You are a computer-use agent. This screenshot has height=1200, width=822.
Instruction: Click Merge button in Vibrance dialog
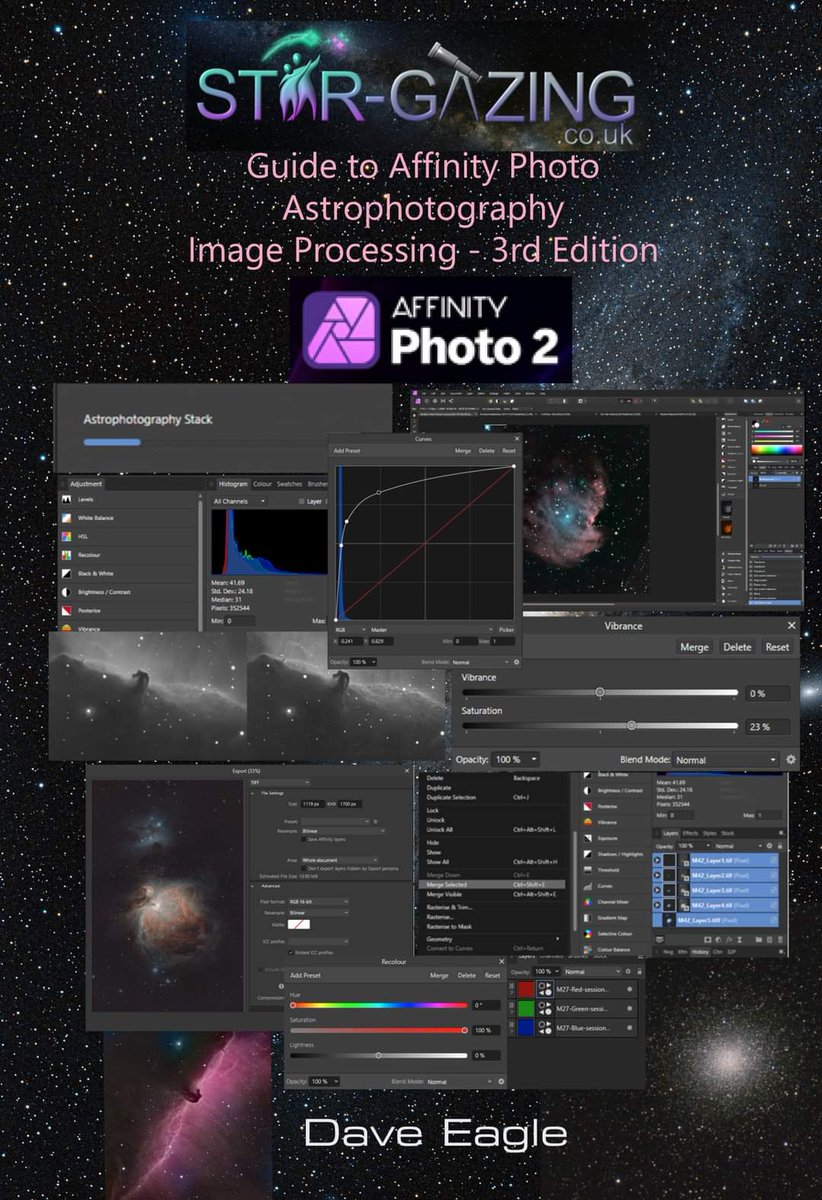tap(694, 647)
